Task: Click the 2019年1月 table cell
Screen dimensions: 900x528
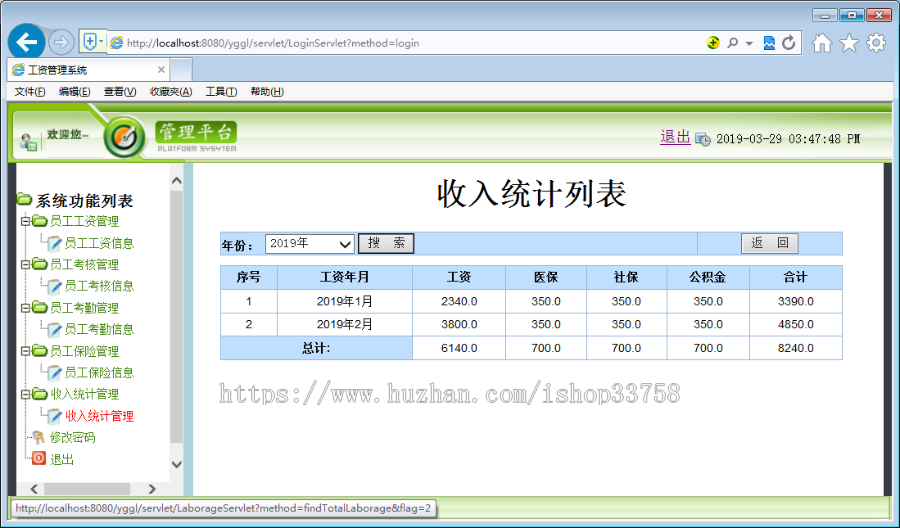Action: coord(344,301)
